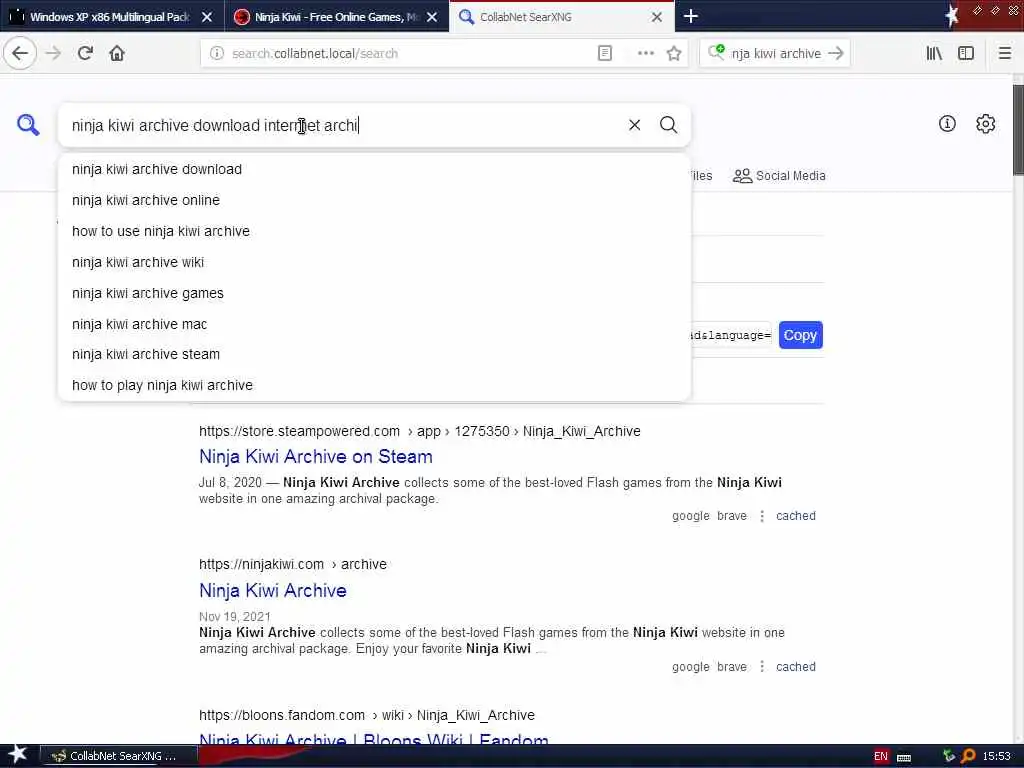
Task: Choose suggestion 'ninja kiwi archive games'
Action: pos(374,293)
